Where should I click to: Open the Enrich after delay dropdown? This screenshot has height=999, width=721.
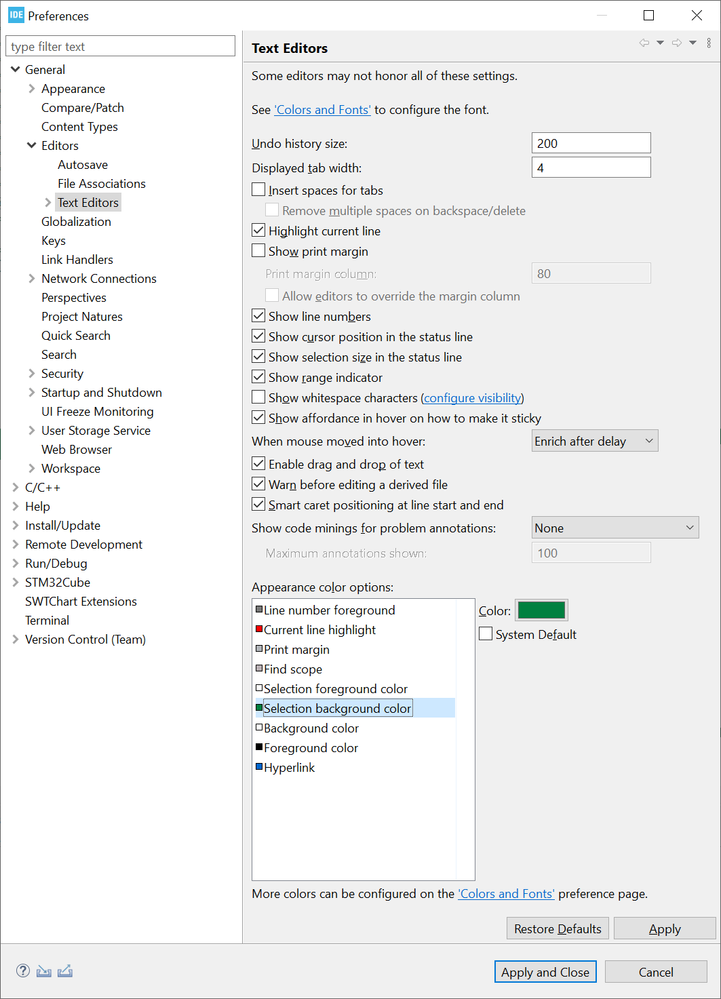click(x=595, y=441)
